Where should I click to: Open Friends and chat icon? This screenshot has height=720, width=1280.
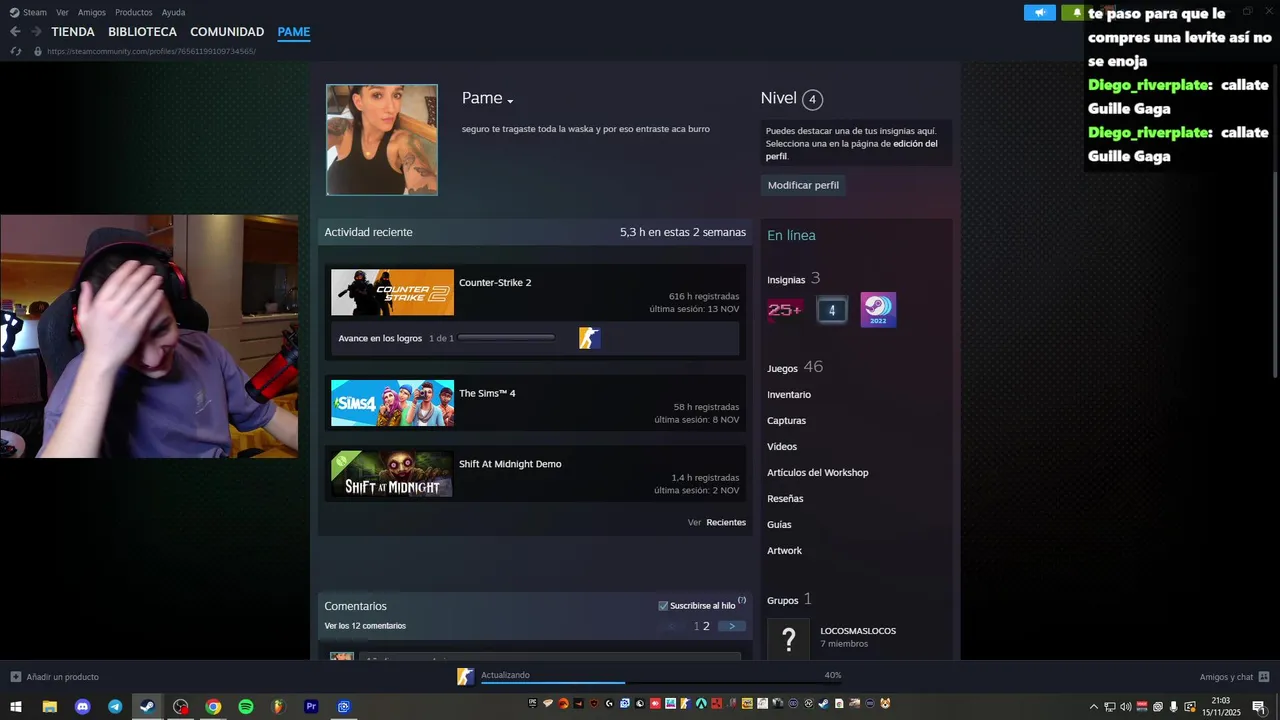tap(1264, 677)
